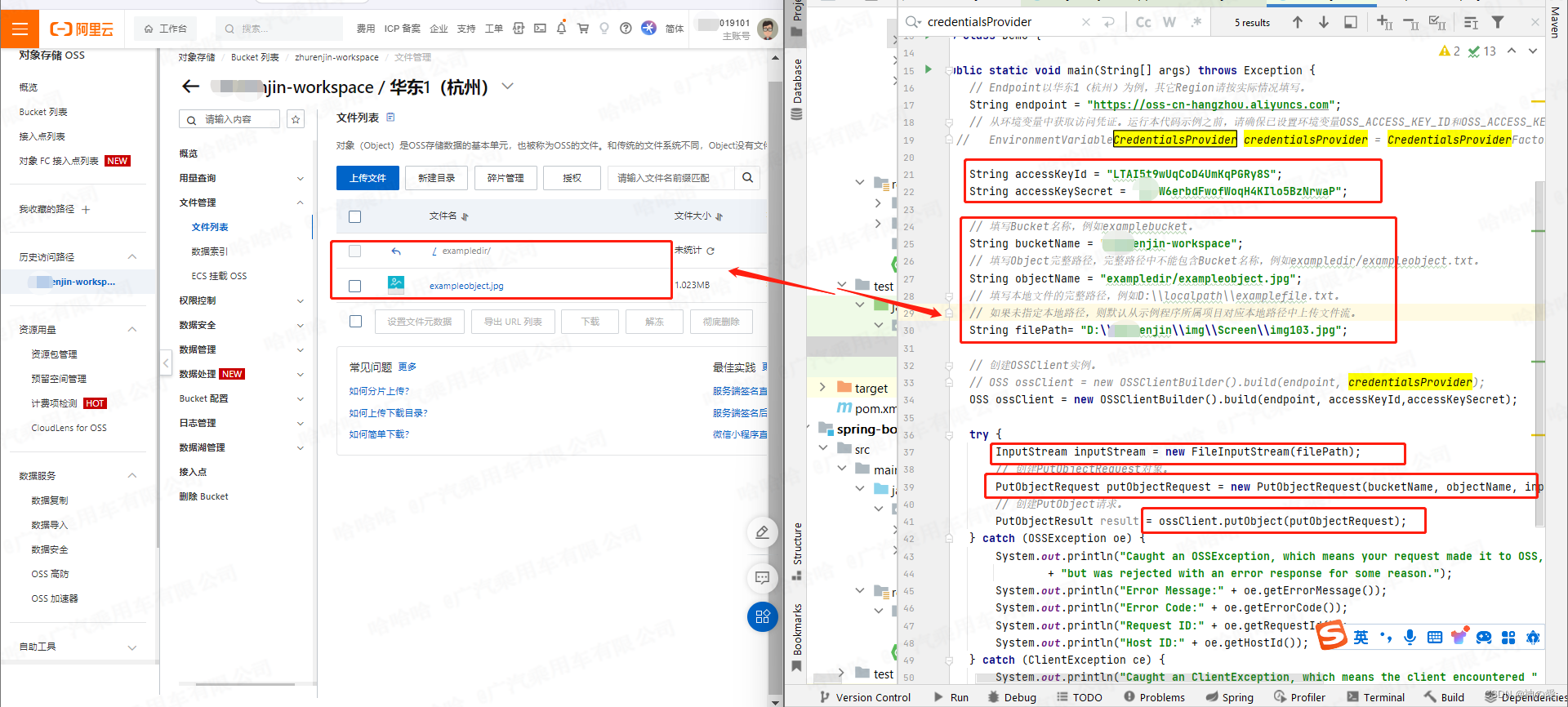The image size is (1568, 707).
Task: Click the exampleobject.jpg image thumbnail
Action: [396, 285]
